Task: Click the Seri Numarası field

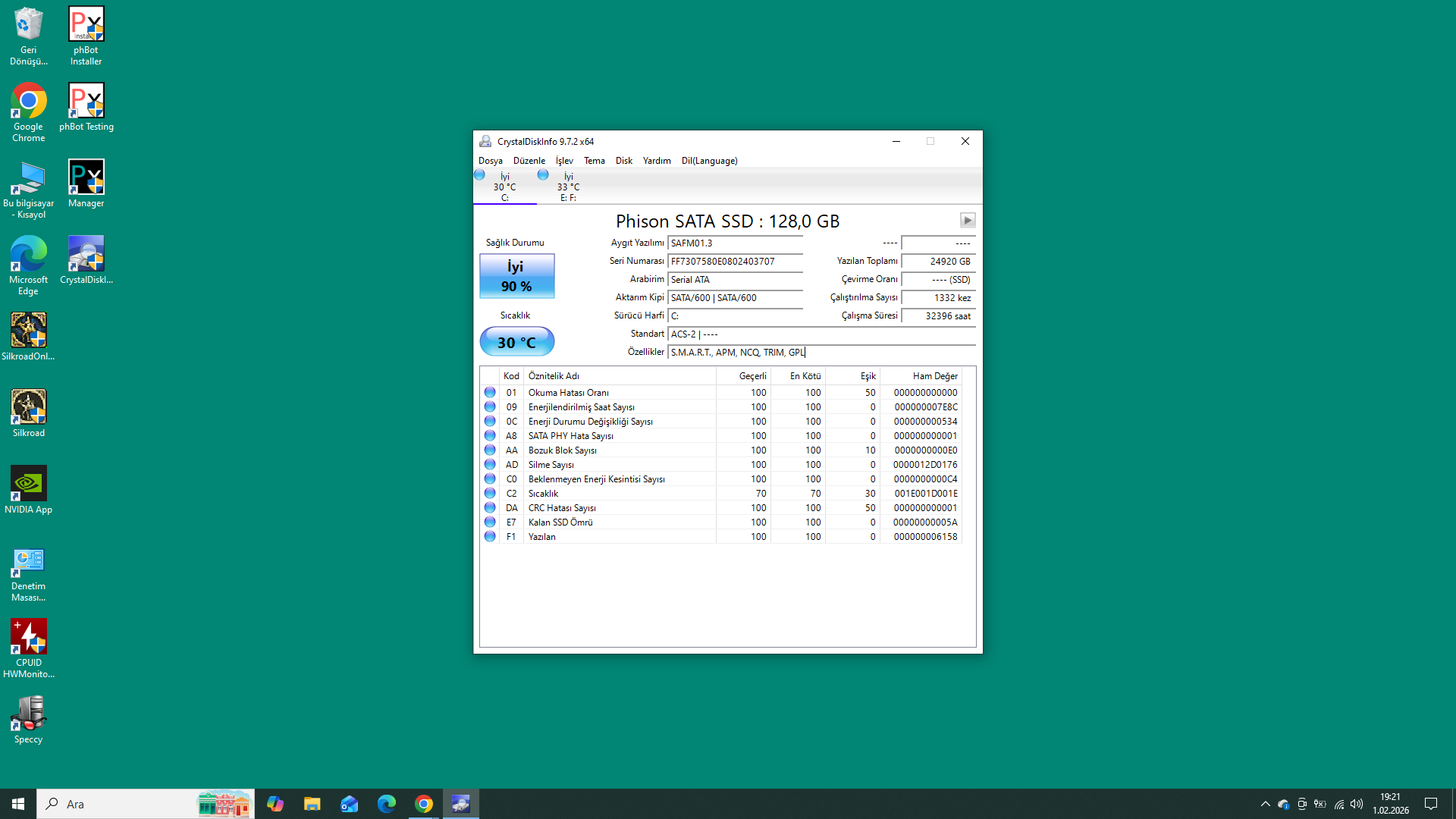Action: click(734, 262)
